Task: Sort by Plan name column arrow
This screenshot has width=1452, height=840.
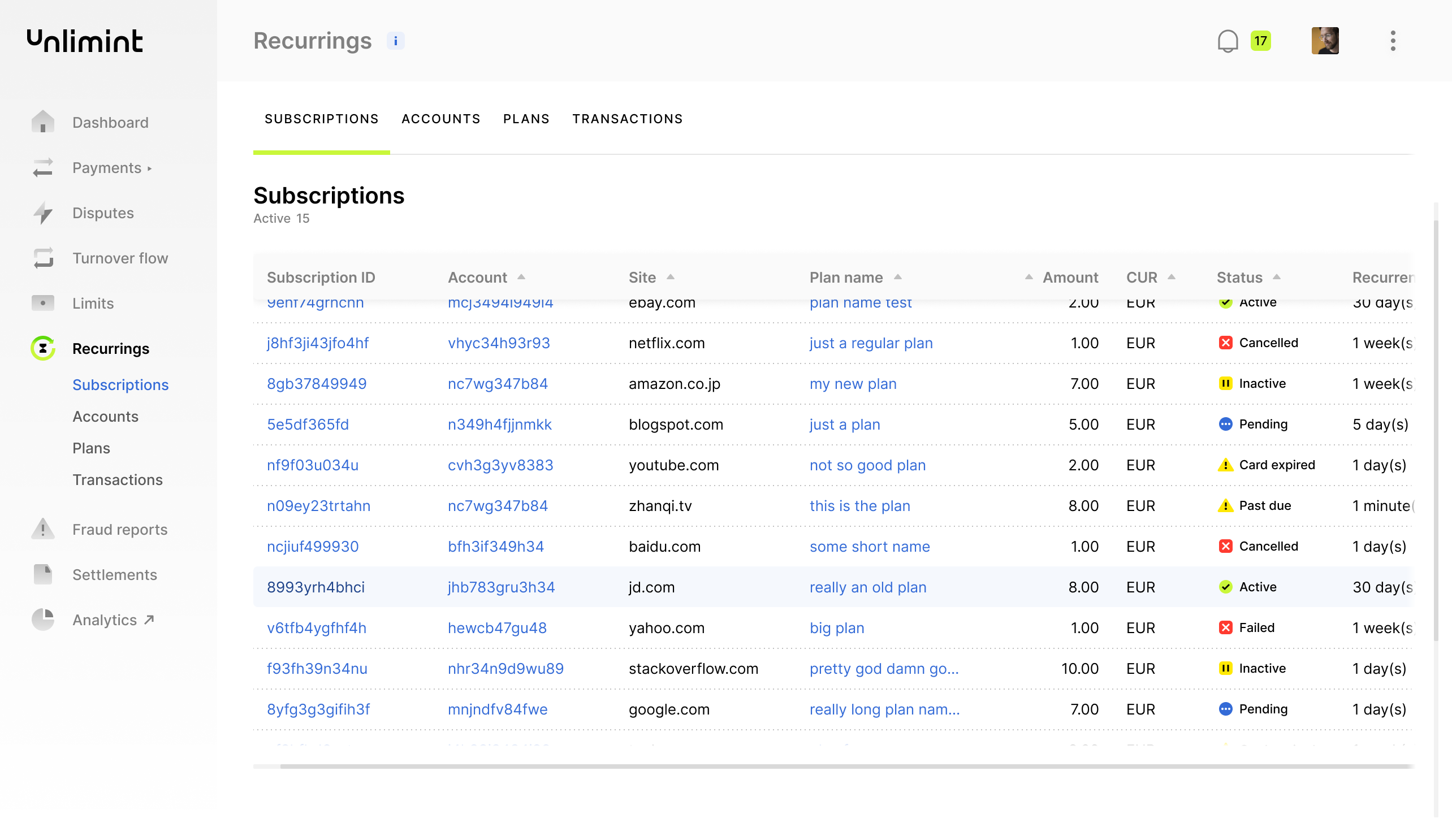Action: pos(897,277)
